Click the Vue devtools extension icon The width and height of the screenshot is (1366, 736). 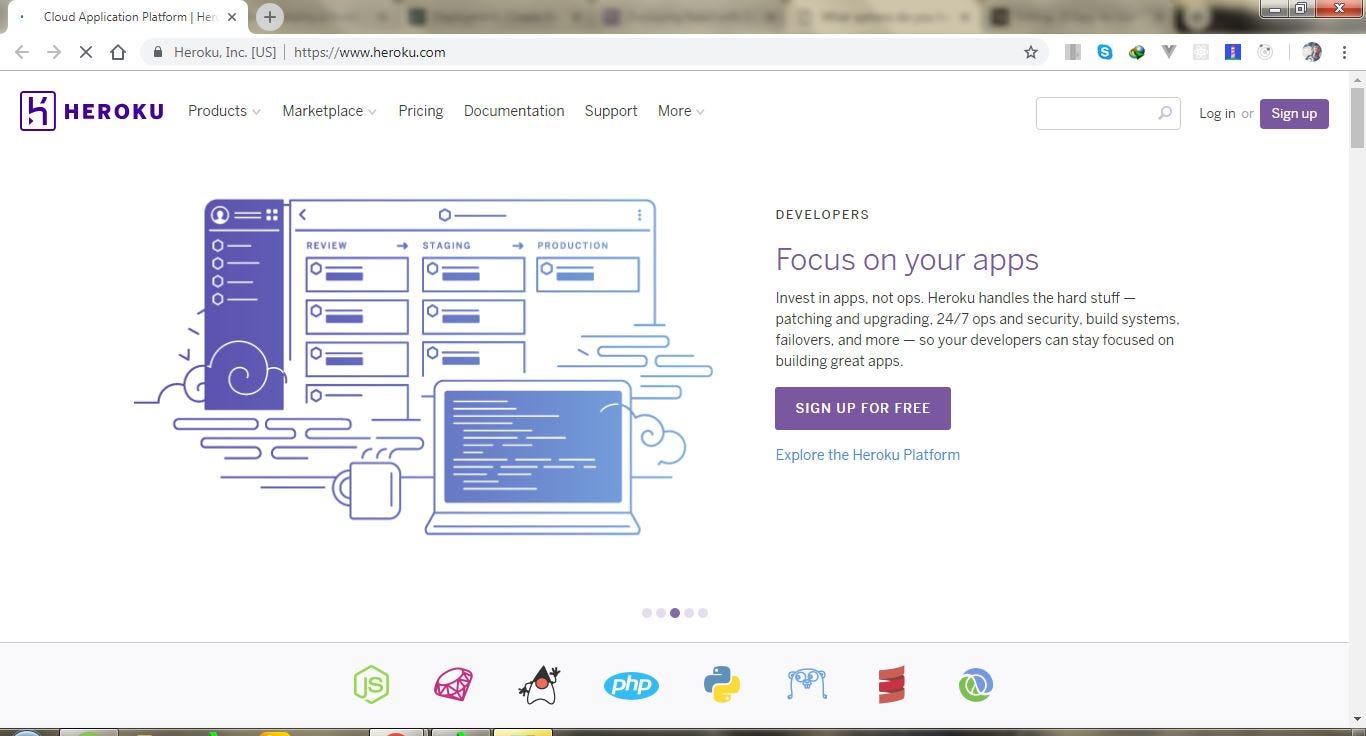click(1169, 52)
